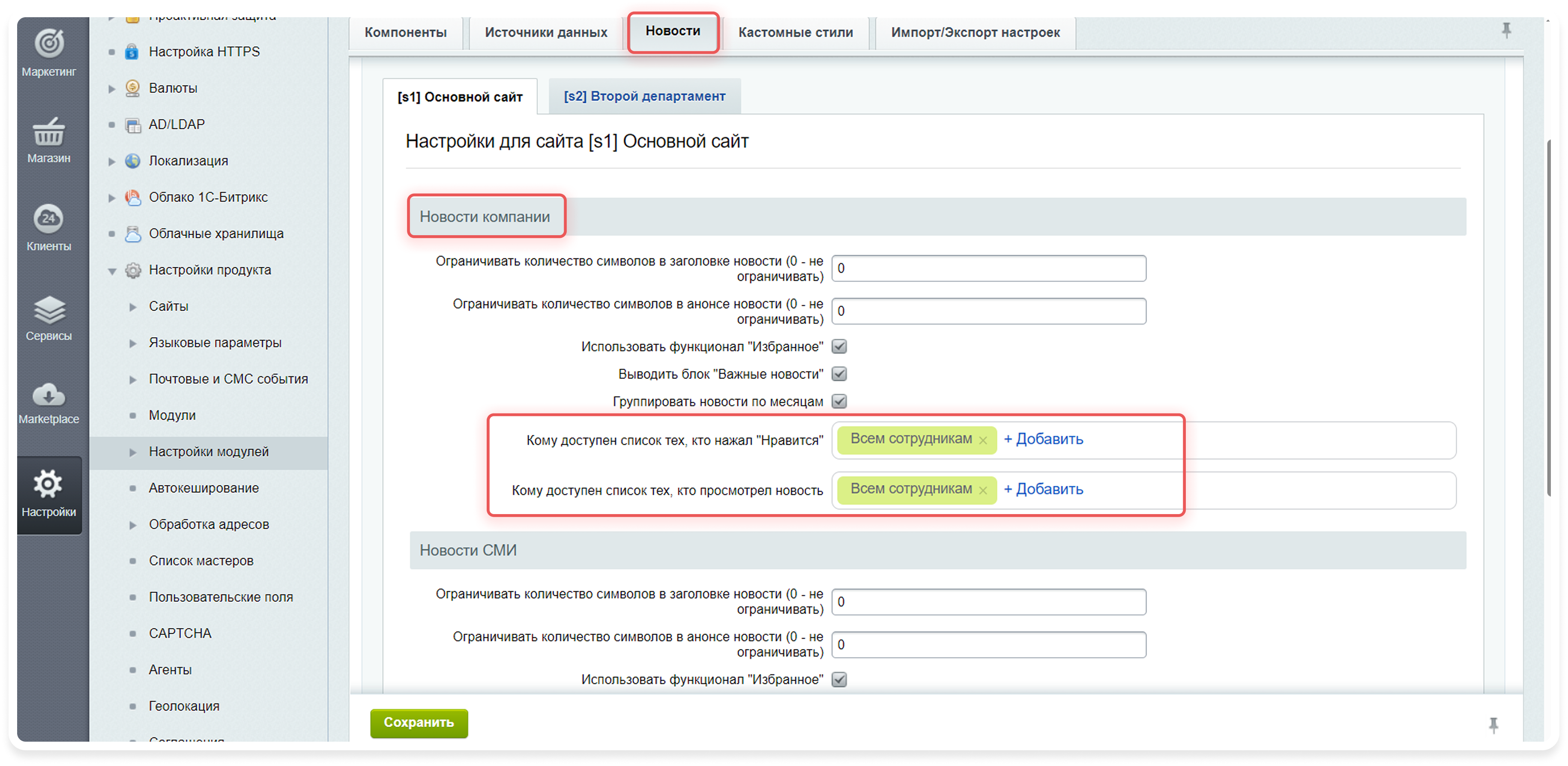
Task: Toggle company news 'Избранное' functionality checkbox
Action: [x=839, y=347]
